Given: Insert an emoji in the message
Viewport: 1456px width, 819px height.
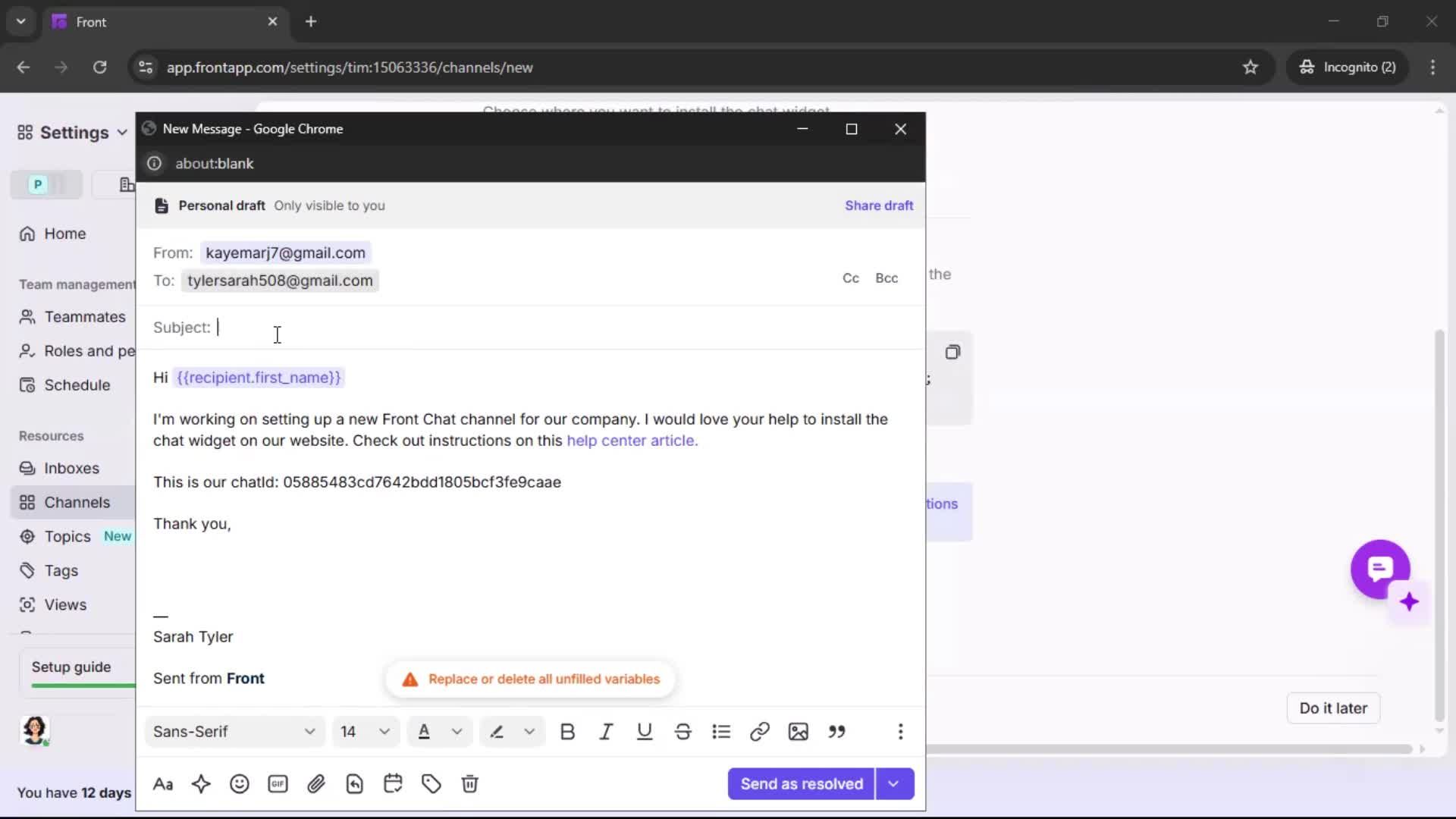Looking at the screenshot, I should (x=240, y=783).
